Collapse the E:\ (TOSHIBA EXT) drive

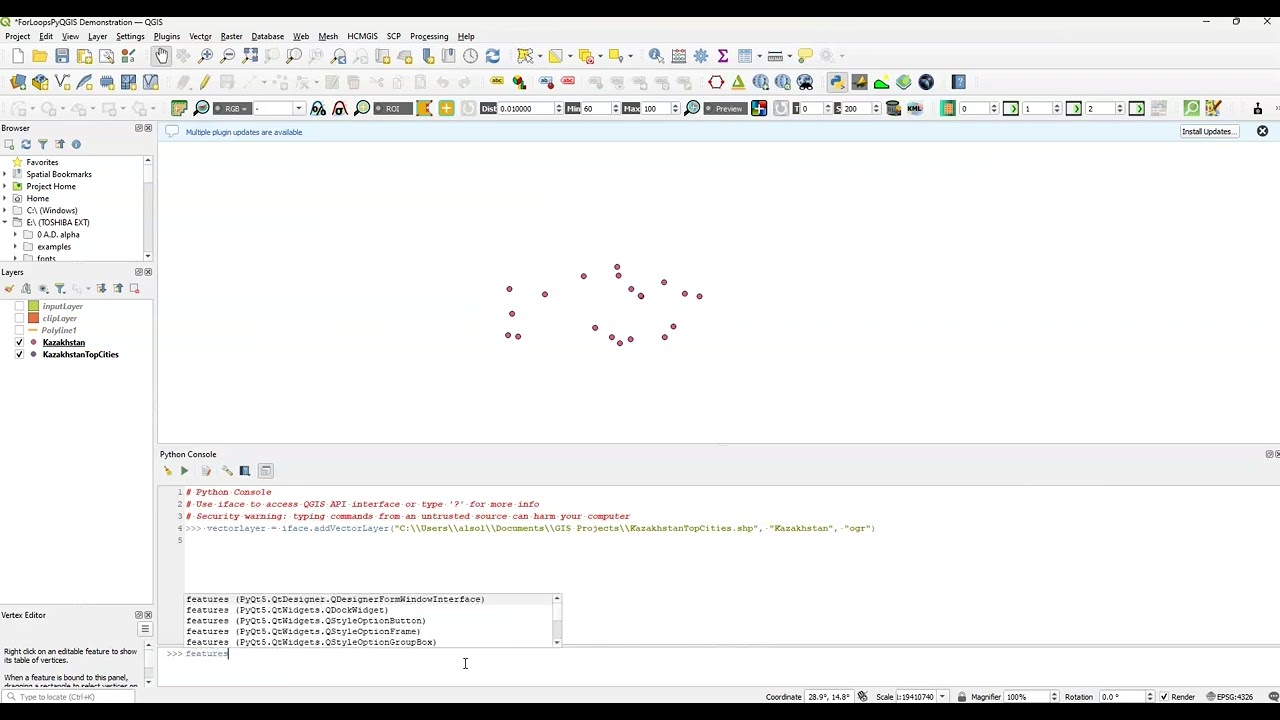point(5,222)
